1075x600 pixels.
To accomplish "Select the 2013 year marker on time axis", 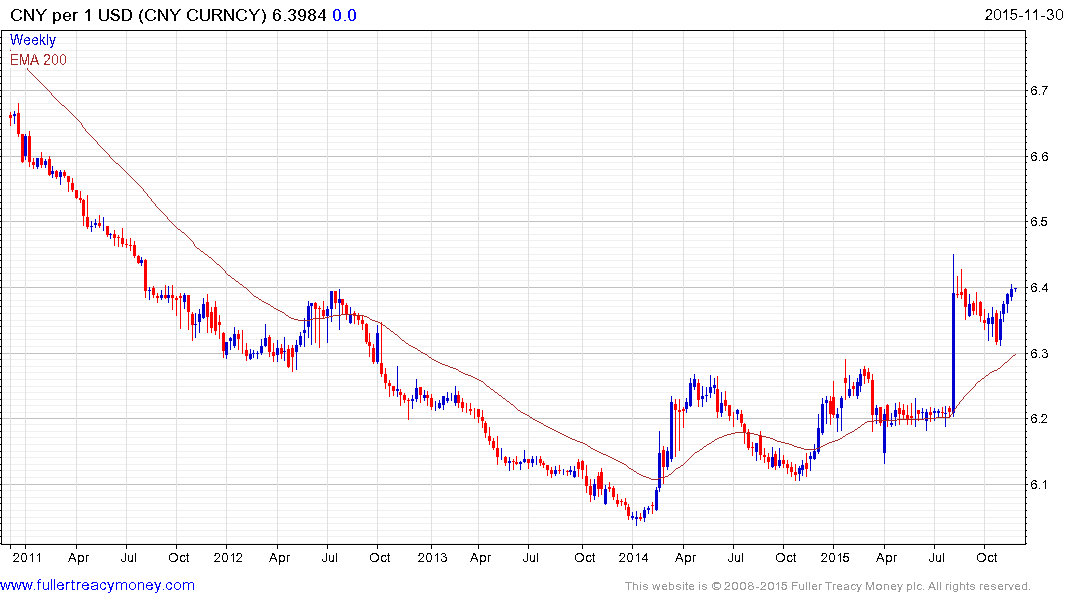I will pyautogui.click(x=432, y=557).
